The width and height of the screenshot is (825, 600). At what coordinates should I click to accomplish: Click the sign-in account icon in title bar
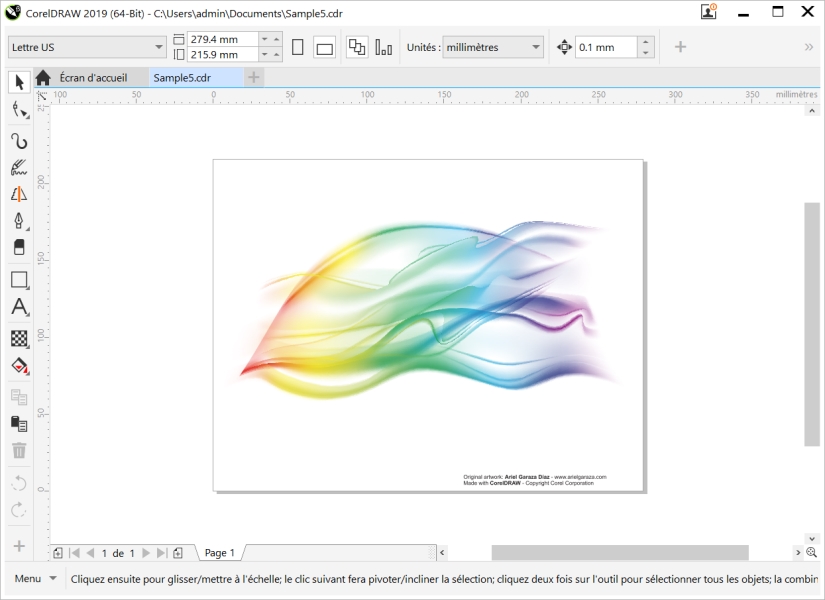pyautogui.click(x=709, y=12)
